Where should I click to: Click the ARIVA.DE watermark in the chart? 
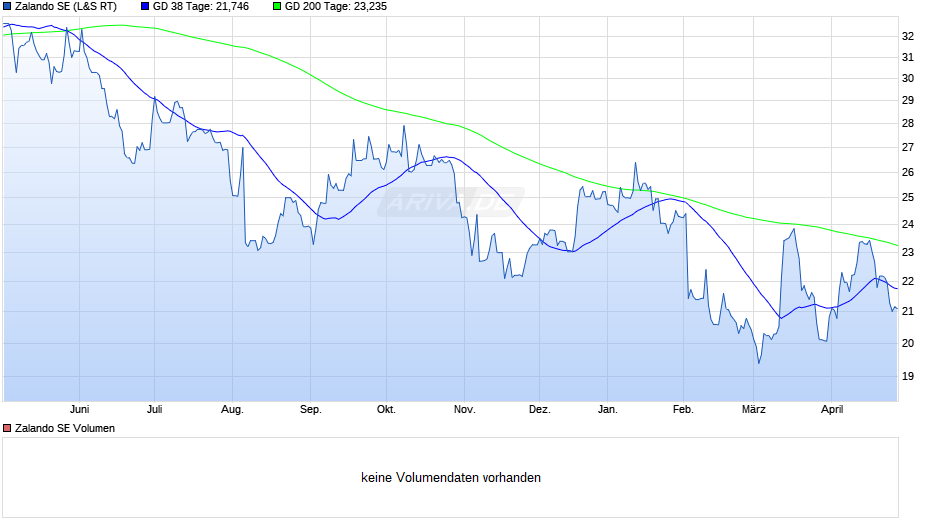[x=451, y=202]
